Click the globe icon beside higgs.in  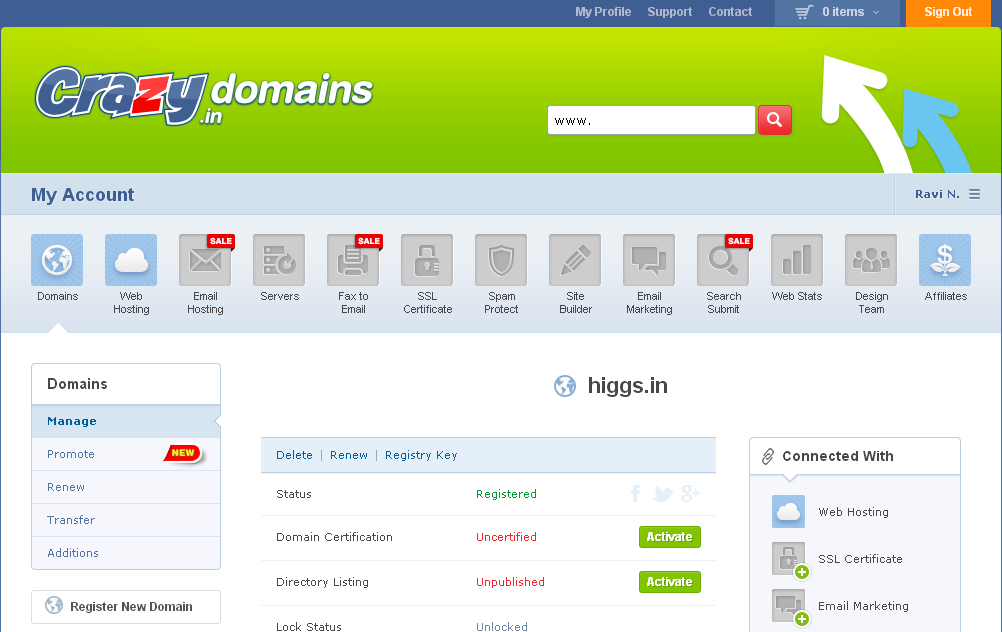[565, 386]
